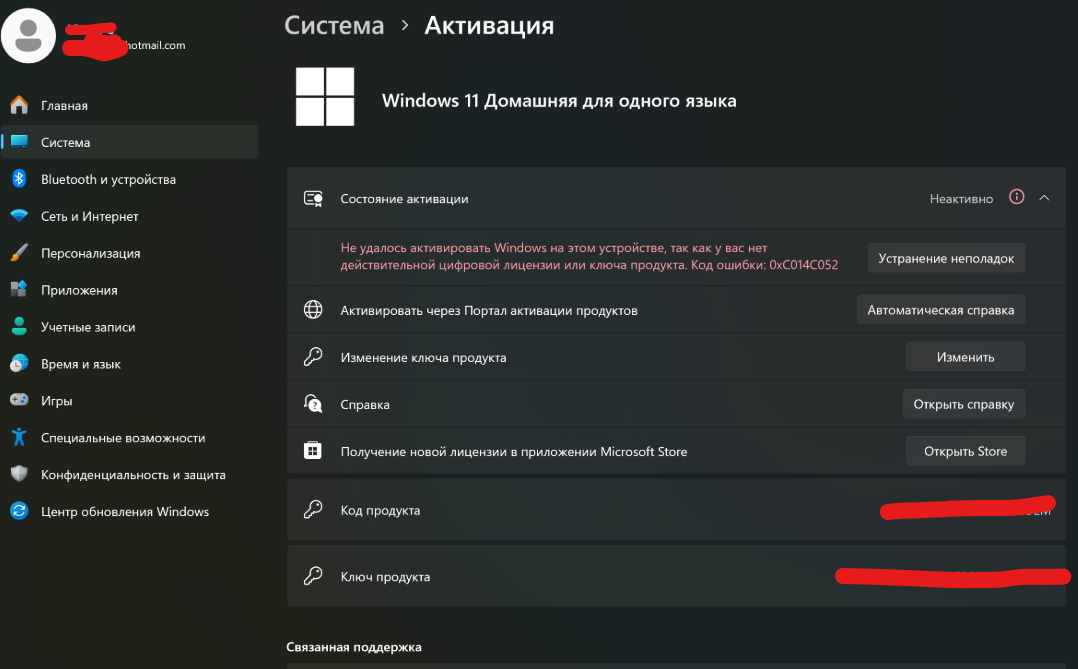Open Bluetooth и устройства settings
This screenshot has width=1078, height=669.
[x=130, y=179]
